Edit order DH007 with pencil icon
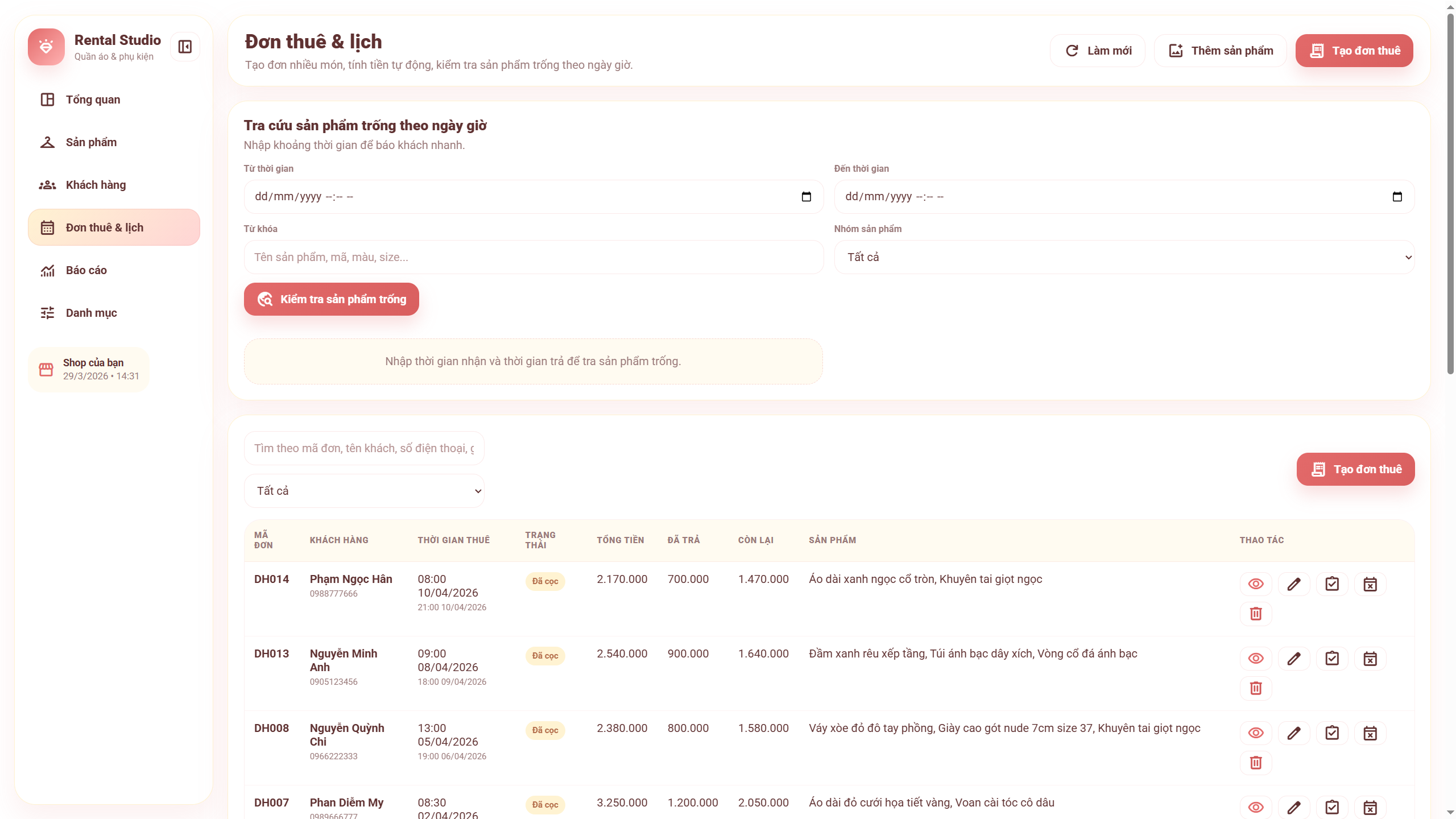Screen dimensions: 1456x819 point(1294,807)
